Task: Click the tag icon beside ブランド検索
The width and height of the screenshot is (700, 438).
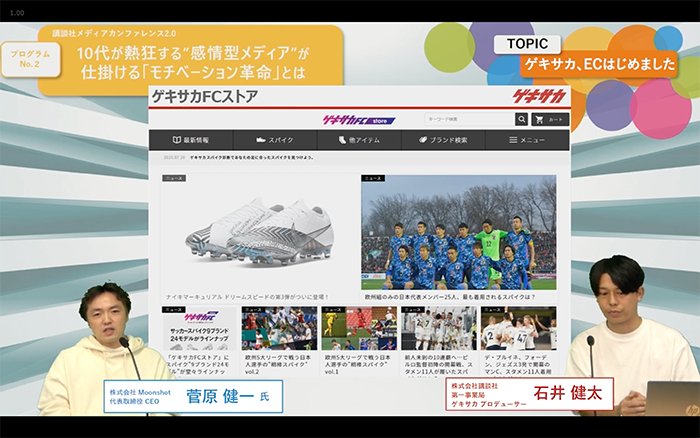Action: click(x=423, y=140)
